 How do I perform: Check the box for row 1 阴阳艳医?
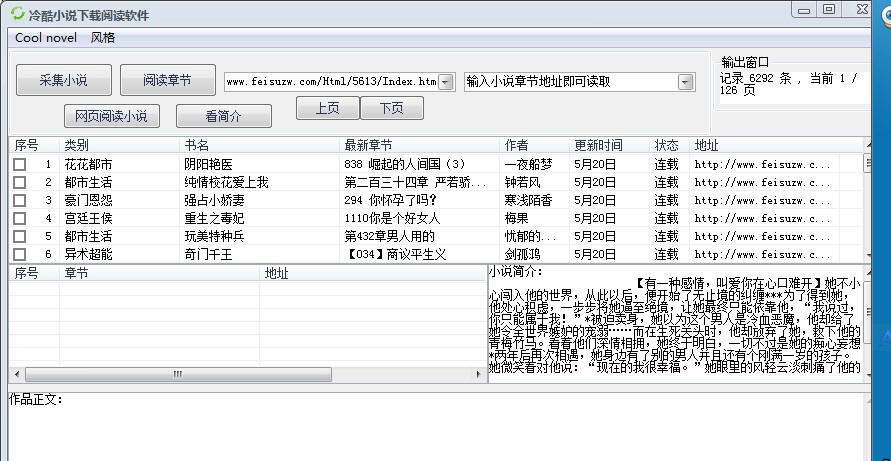(x=20, y=165)
